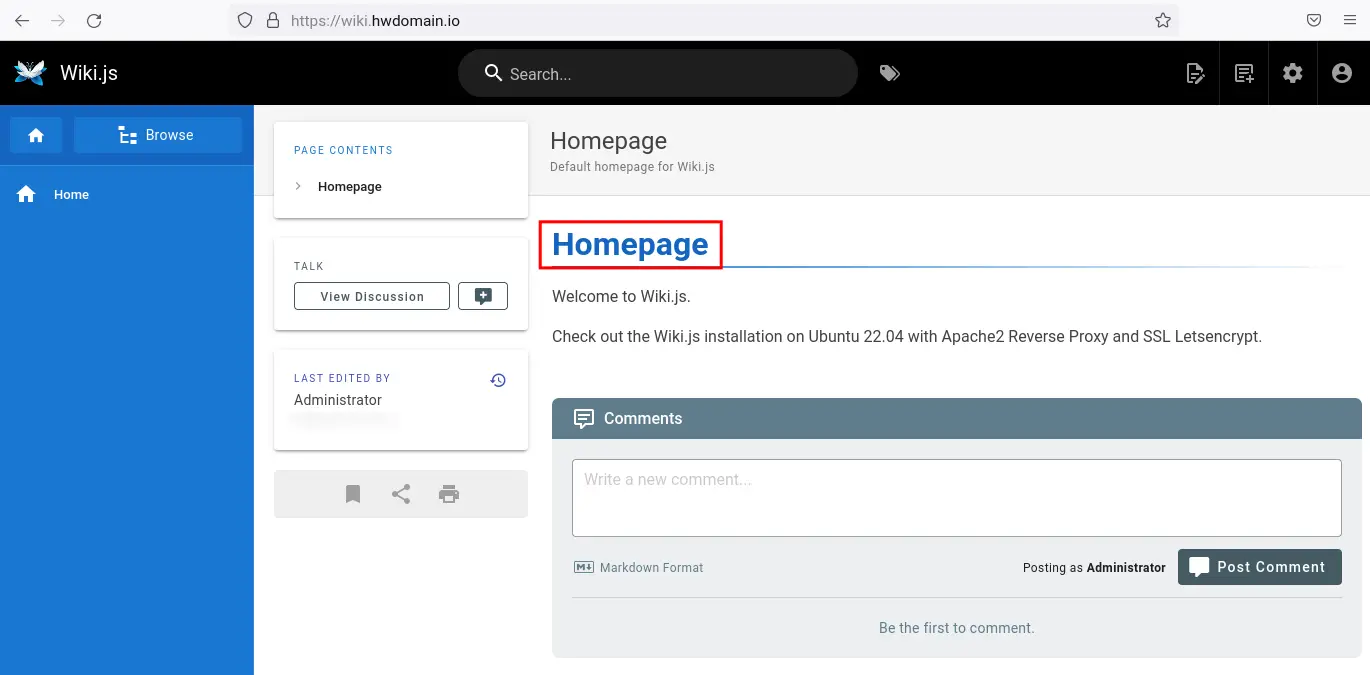
Task: Click the Pocket save icon in browser toolbar
Action: pyautogui.click(x=1314, y=20)
